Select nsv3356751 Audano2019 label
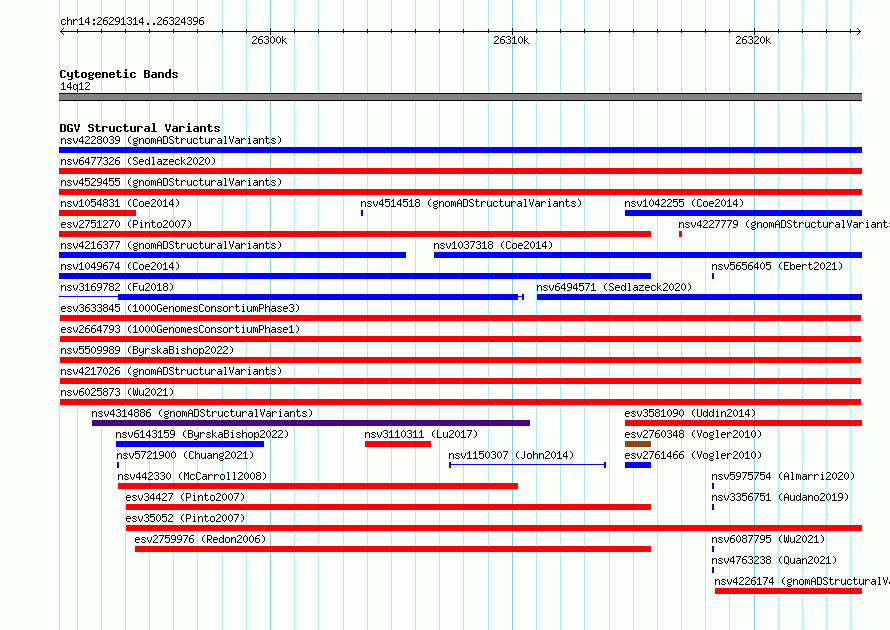 [x=780, y=497]
